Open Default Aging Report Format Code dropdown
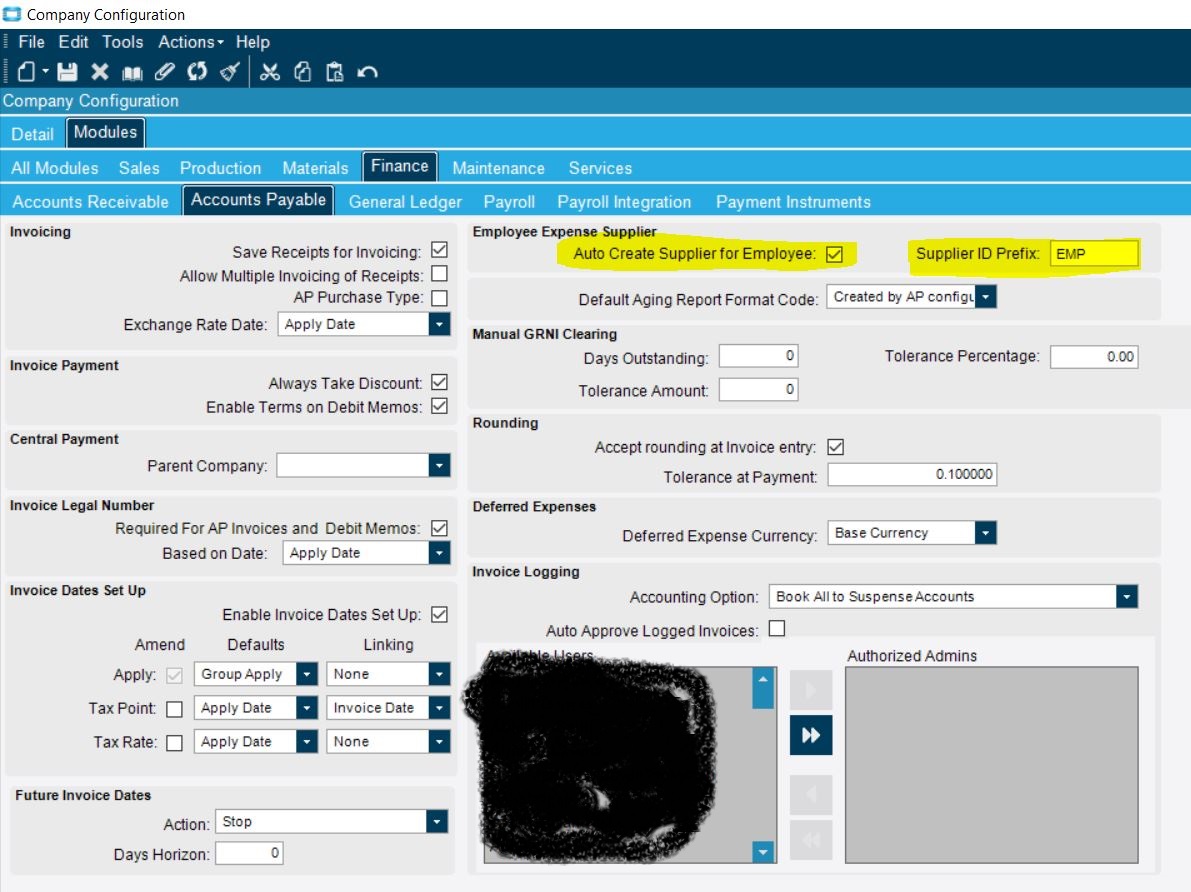 [986, 296]
